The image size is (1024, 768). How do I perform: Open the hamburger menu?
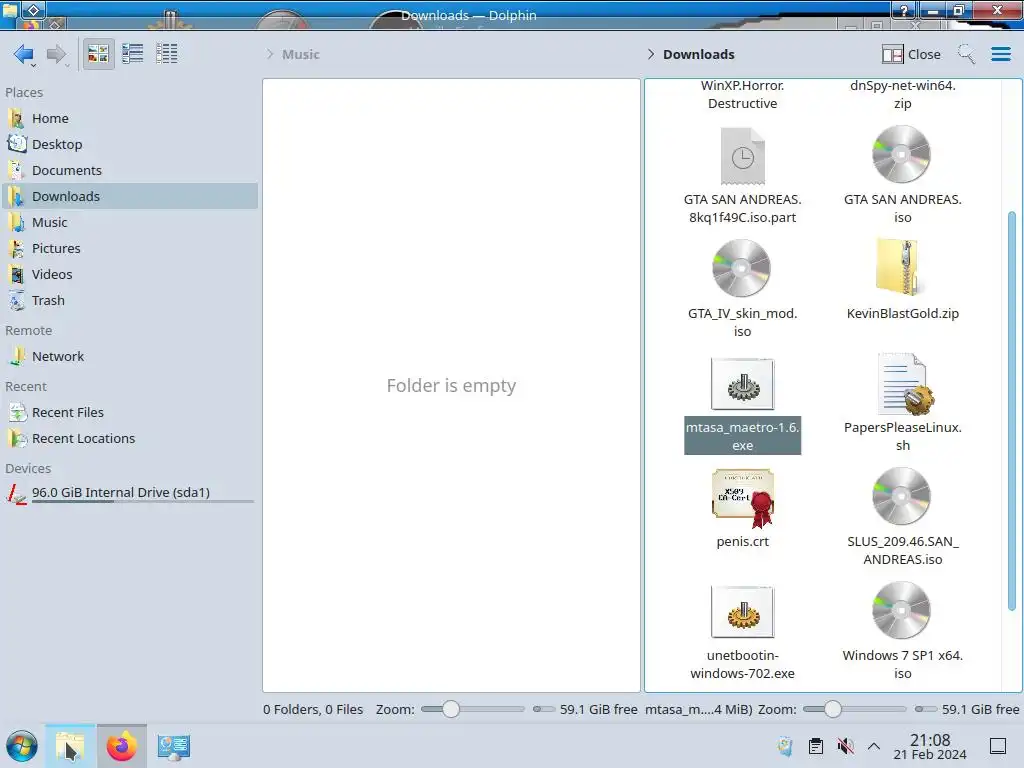tap(1000, 54)
